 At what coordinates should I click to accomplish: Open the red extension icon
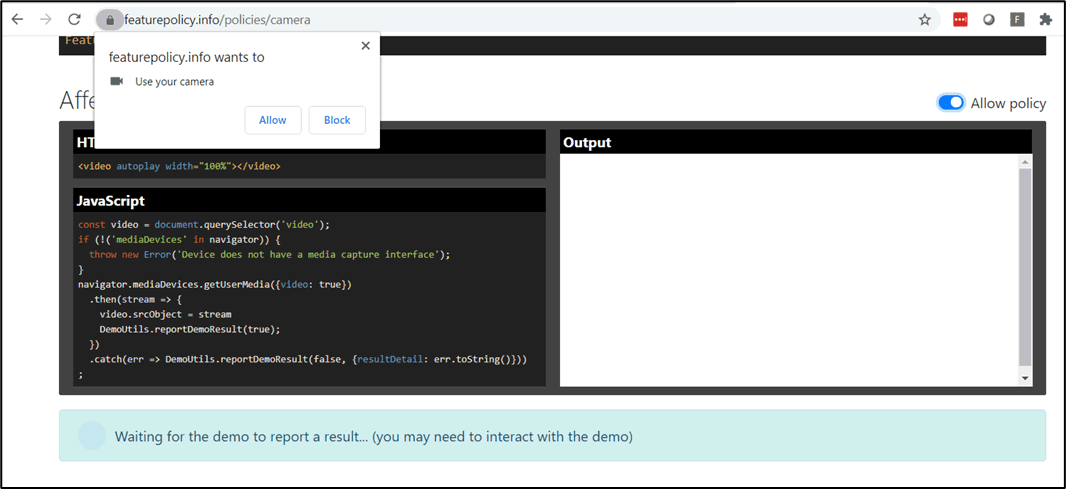960,19
